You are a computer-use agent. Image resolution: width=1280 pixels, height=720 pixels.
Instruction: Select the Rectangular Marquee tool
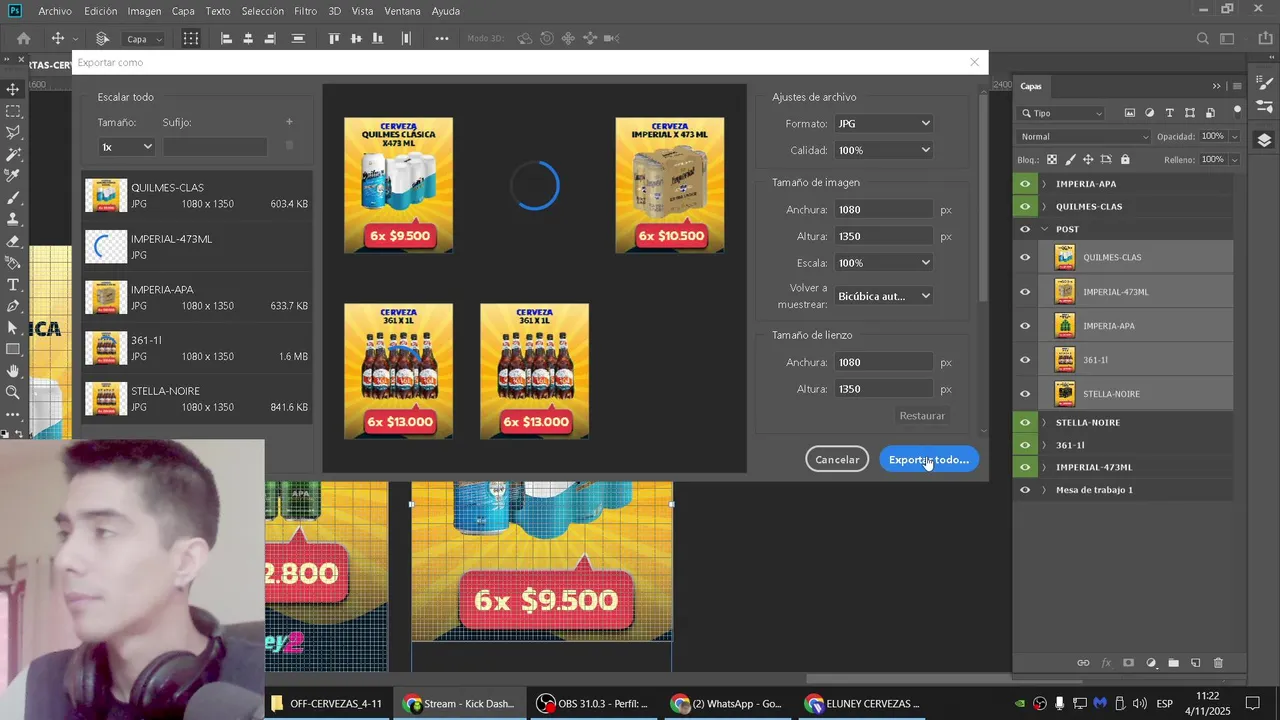13,111
